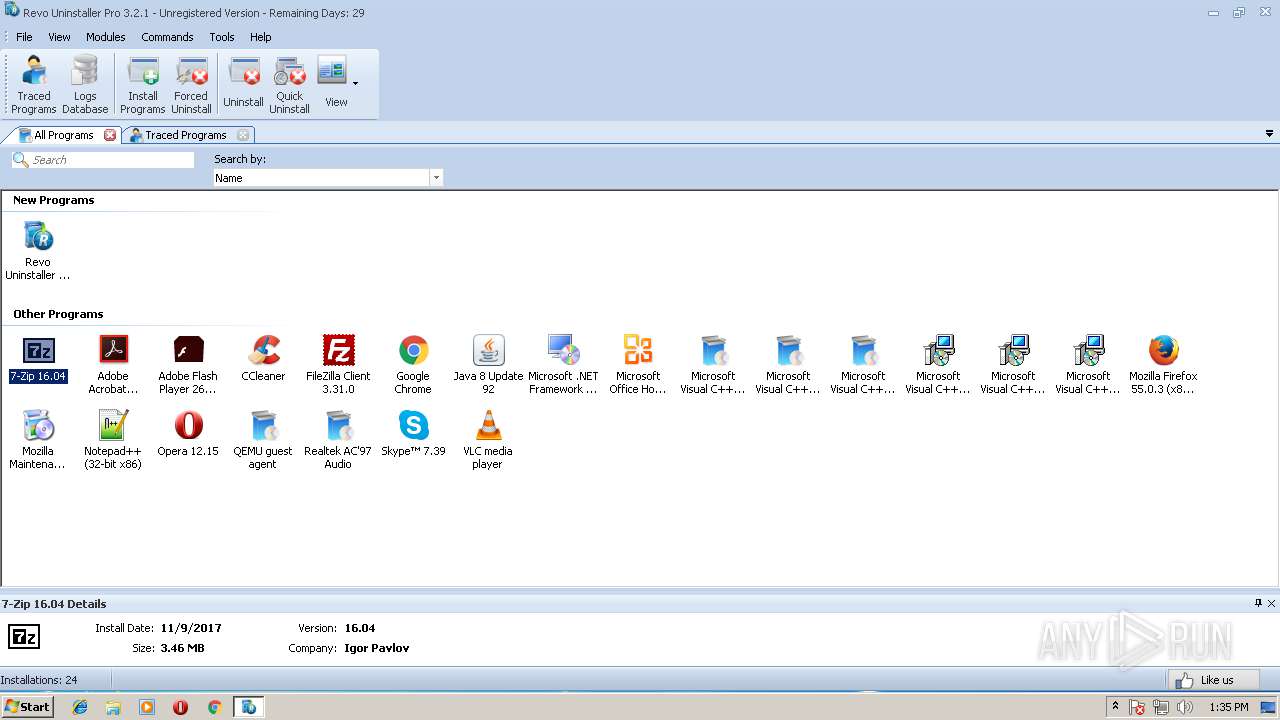Open the Traced Programs toolbar module
Screen dimensions: 1280x720
pos(34,86)
